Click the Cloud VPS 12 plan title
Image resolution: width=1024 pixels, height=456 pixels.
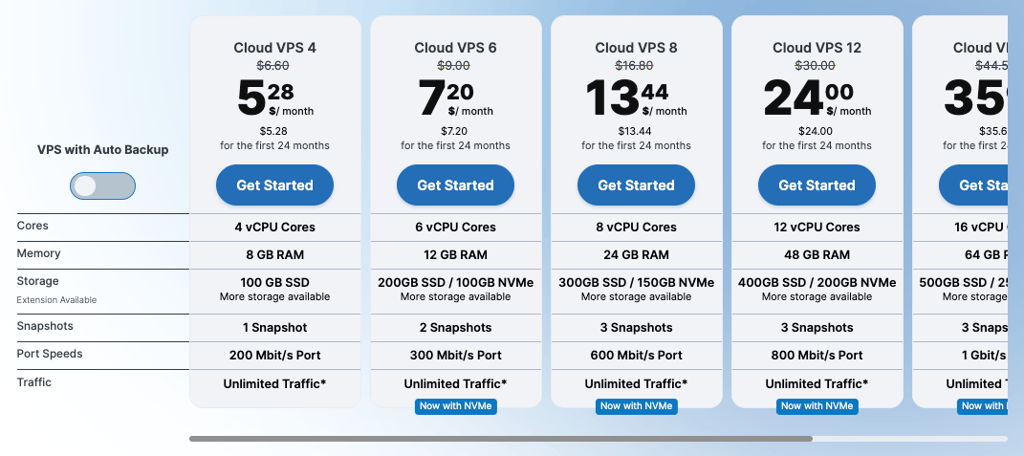[x=816, y=48]
